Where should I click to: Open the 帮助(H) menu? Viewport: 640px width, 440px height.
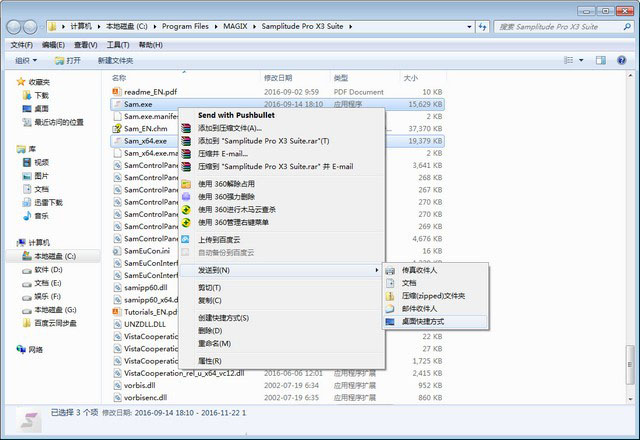point(151,45)
